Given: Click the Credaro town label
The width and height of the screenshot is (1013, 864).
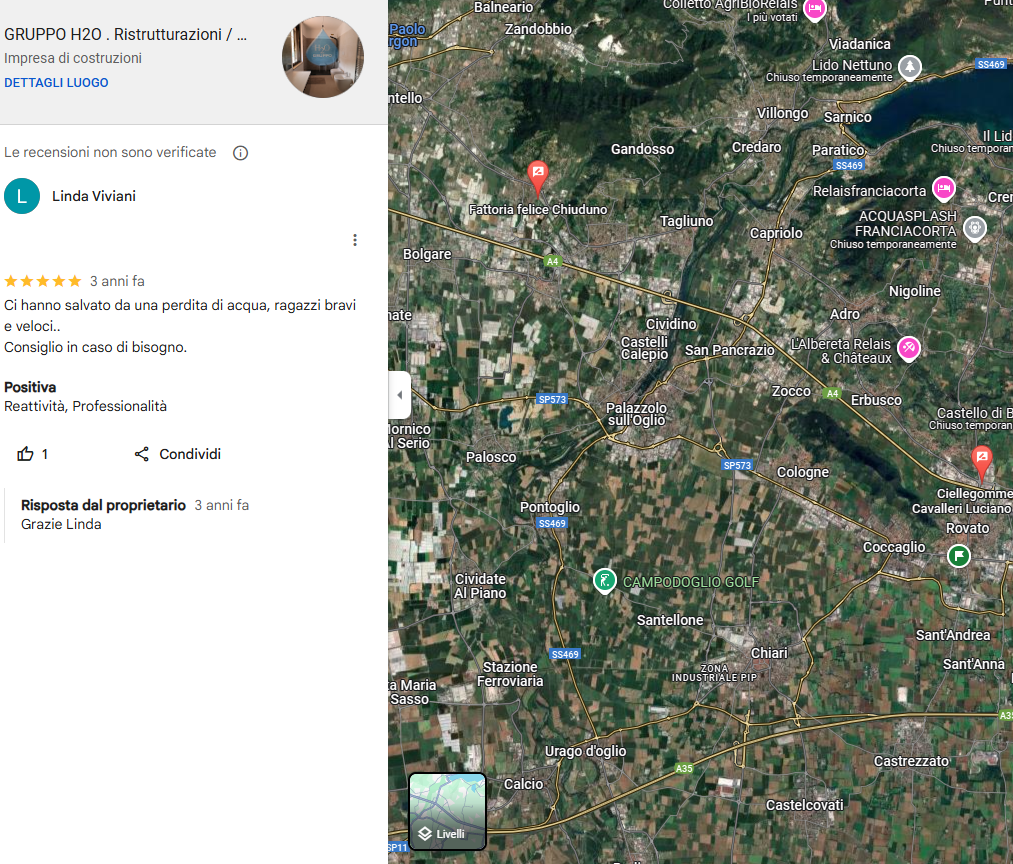Looking at the screenshot, I should tap(757, 147).
